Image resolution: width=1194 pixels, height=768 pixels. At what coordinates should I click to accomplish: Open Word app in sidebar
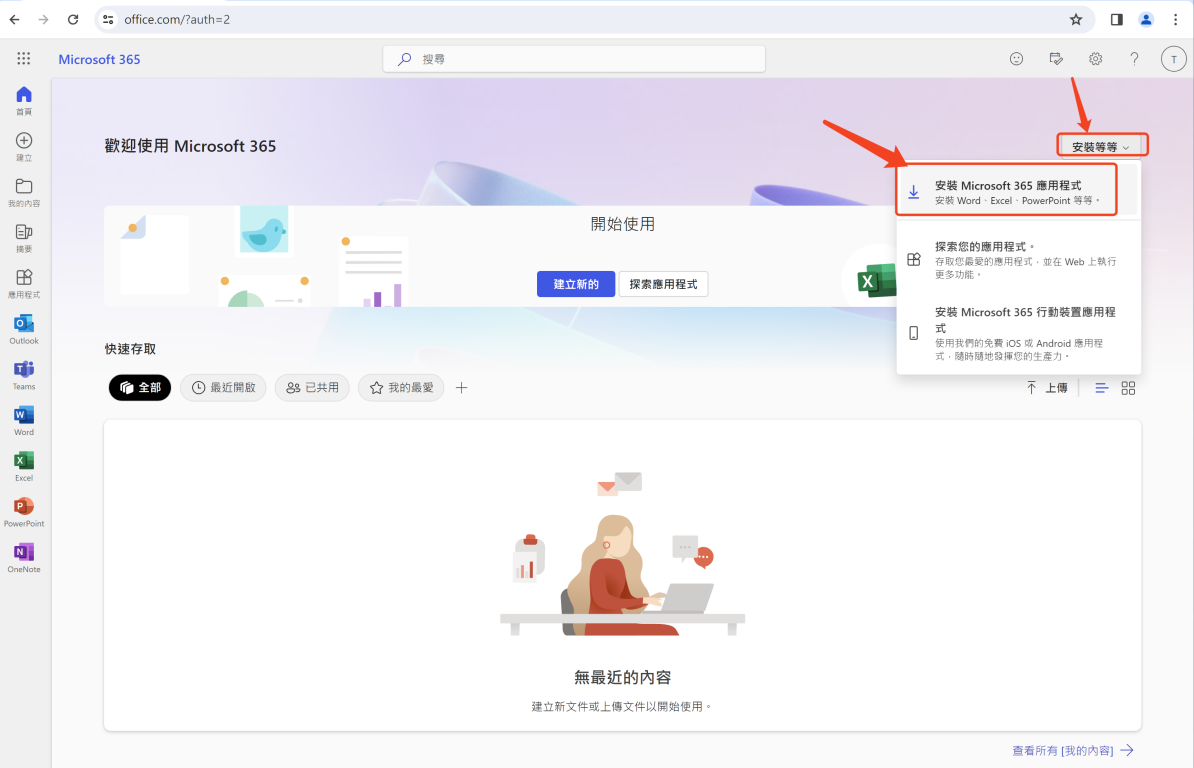24,420
